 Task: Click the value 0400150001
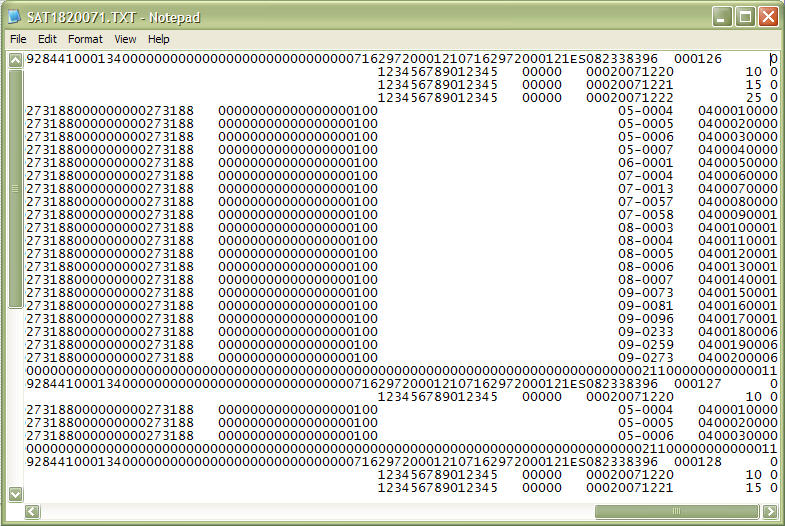click(x=738, y=293)
